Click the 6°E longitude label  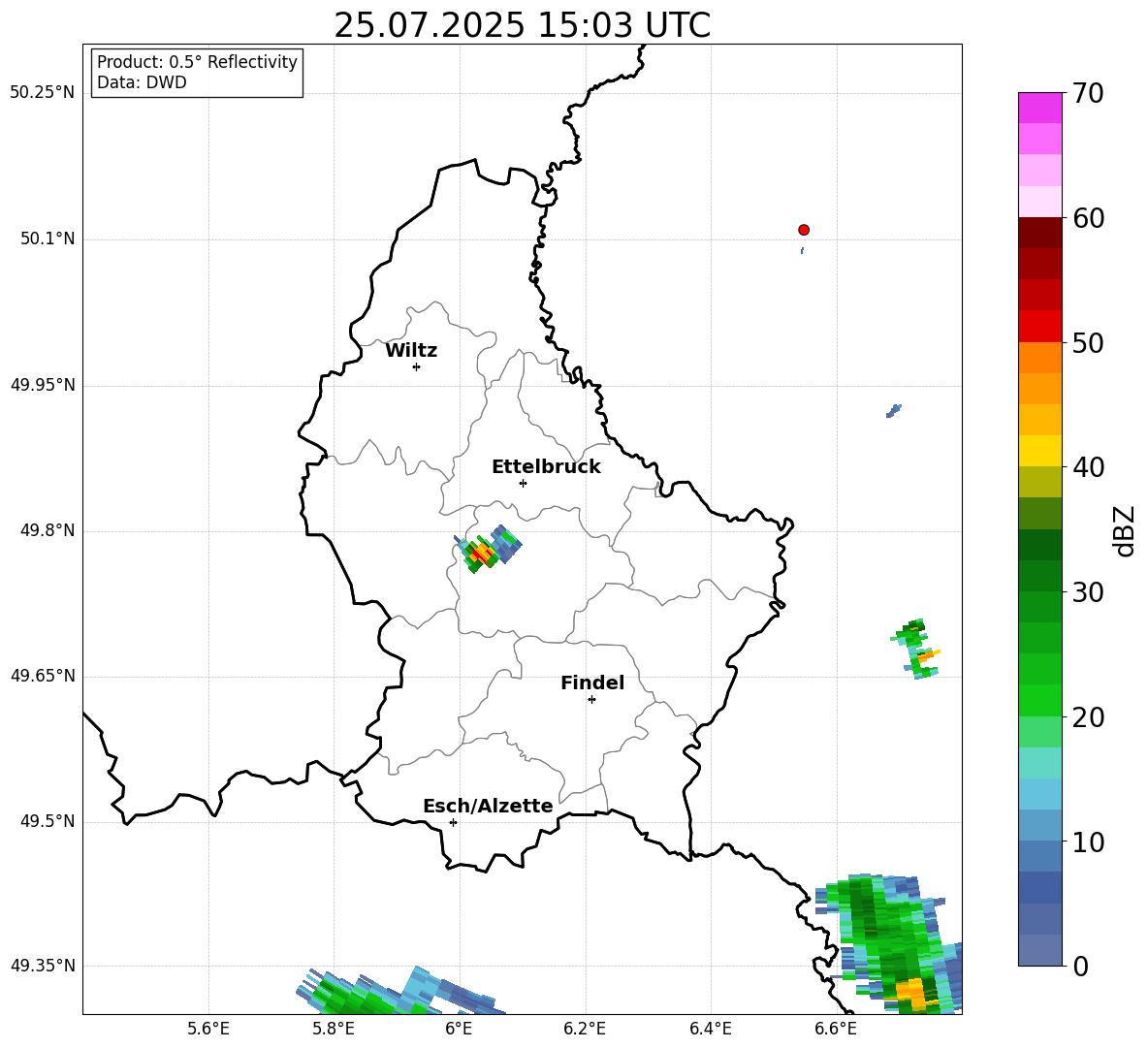click(459, 1029)
